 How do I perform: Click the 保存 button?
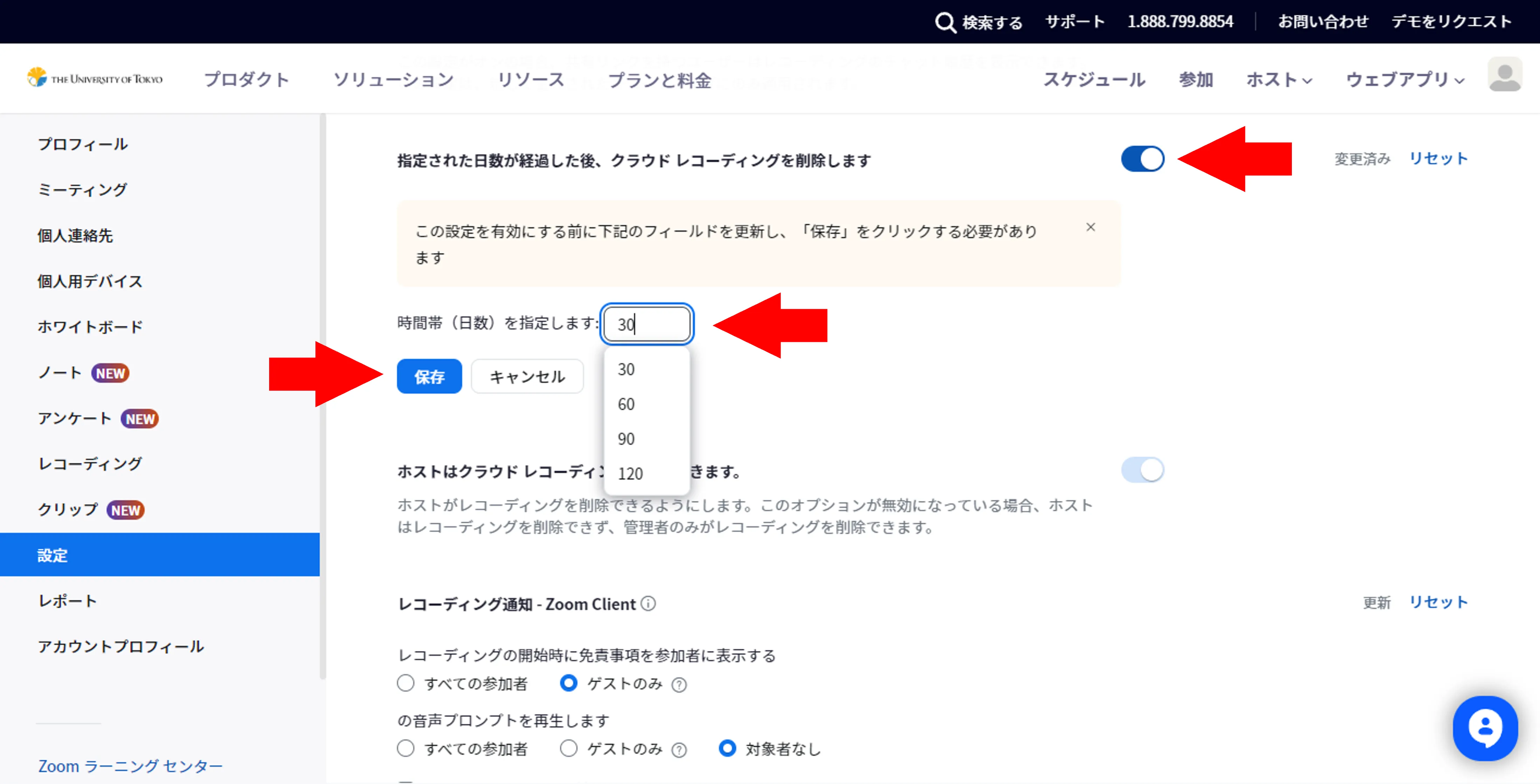pos(429,376)
